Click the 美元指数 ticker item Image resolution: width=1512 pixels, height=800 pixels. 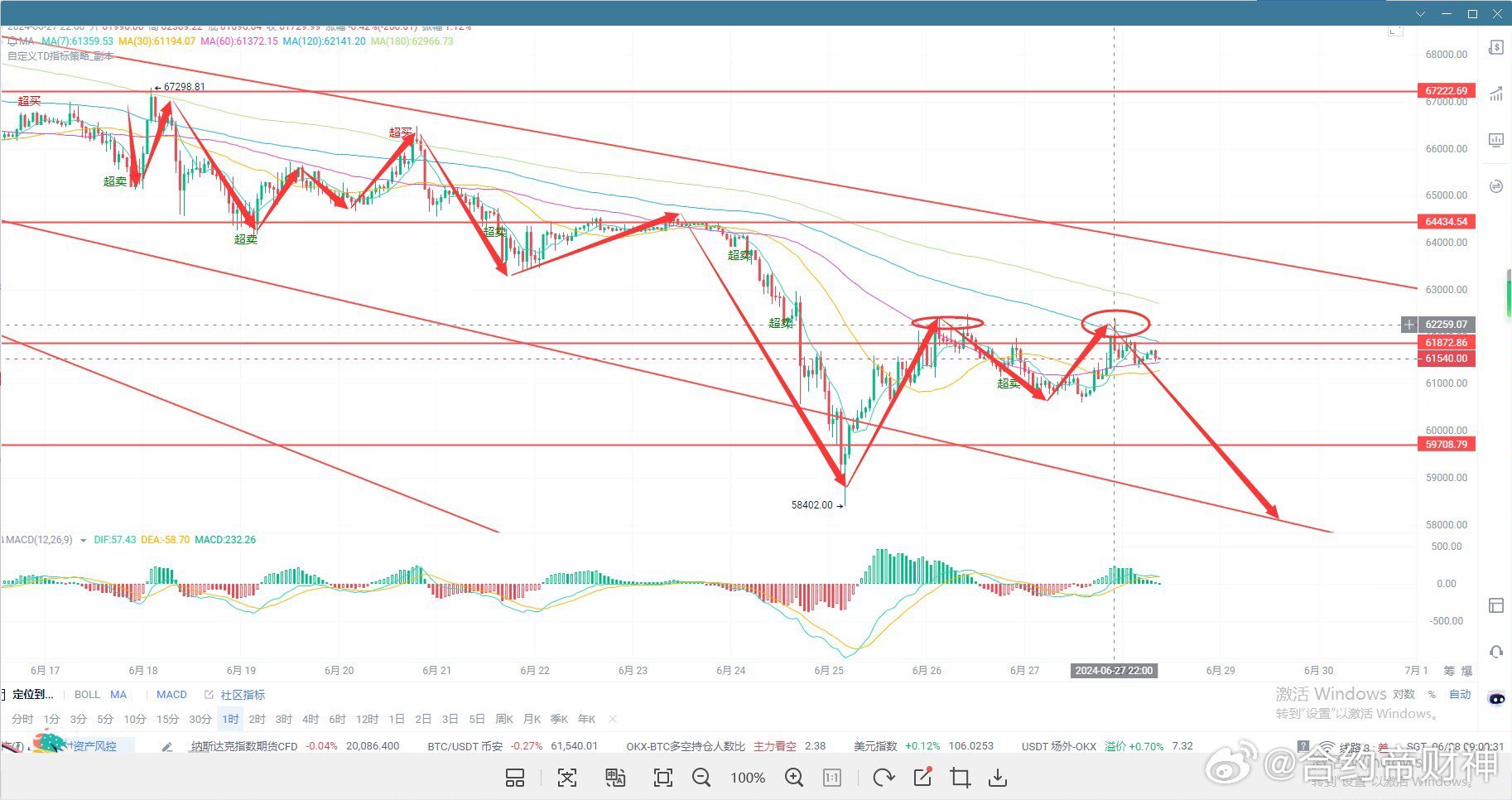pyautogui.click(x=923, y=746)
